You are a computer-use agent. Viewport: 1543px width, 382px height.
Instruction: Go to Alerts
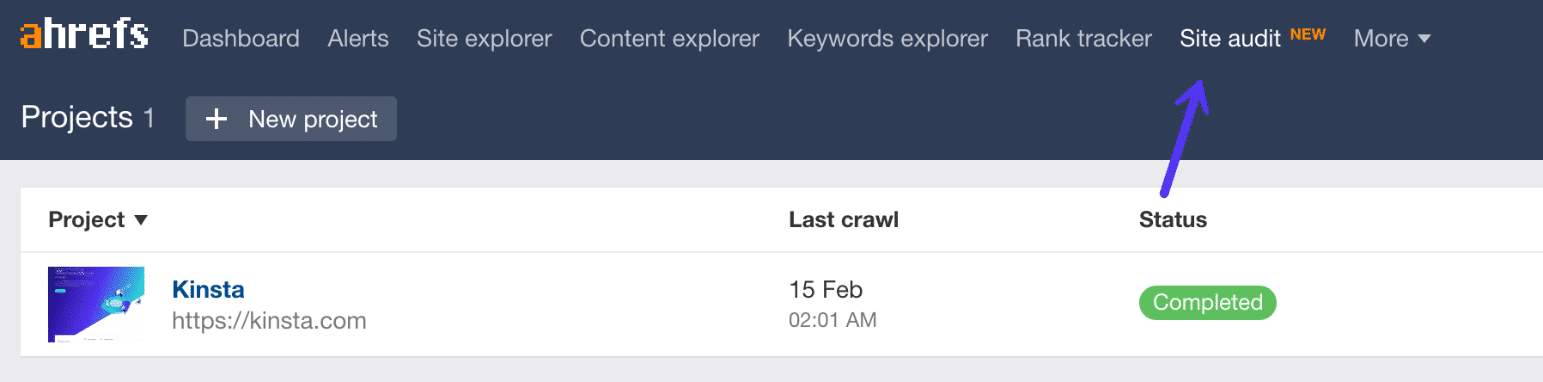coord(358,39)
